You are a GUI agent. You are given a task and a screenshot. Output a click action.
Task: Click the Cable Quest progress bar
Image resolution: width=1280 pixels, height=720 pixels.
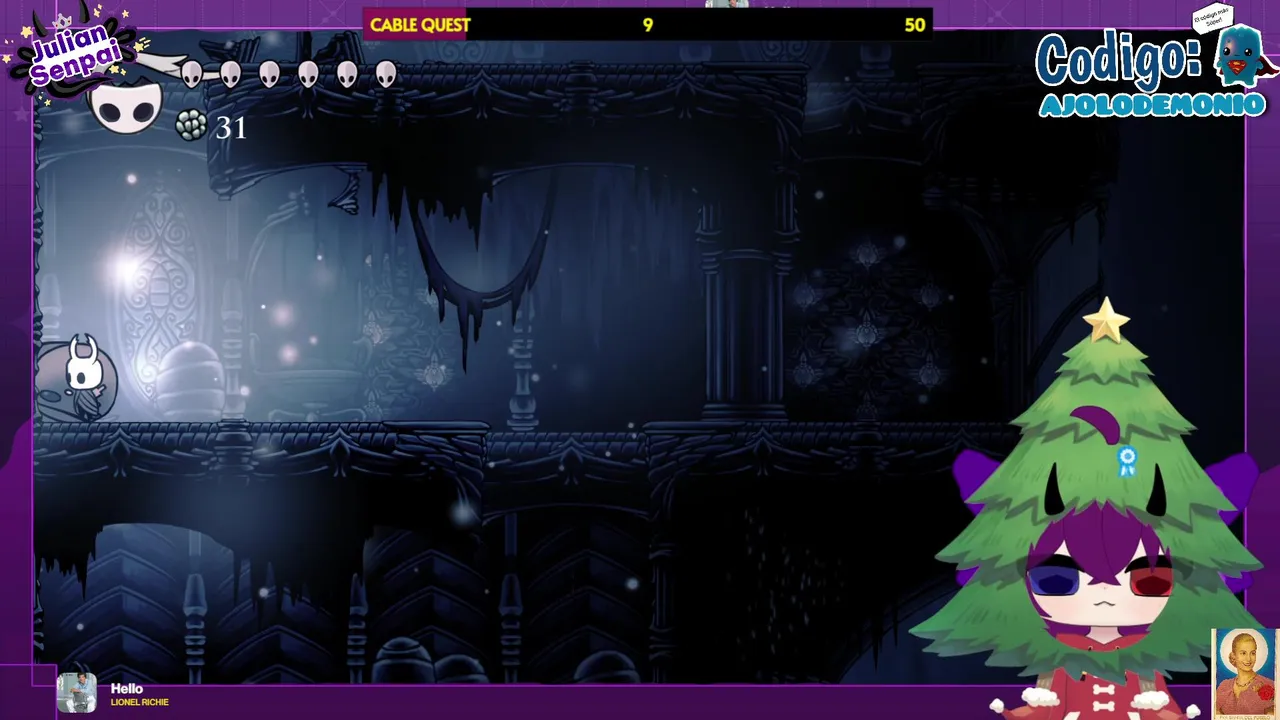point(648,25)
